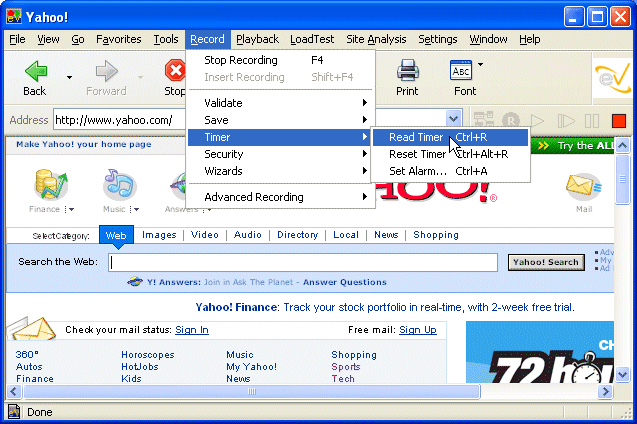Open Yahoo Mail envelope icon
This screenshot has width=637, height=424.
(583, 186)
